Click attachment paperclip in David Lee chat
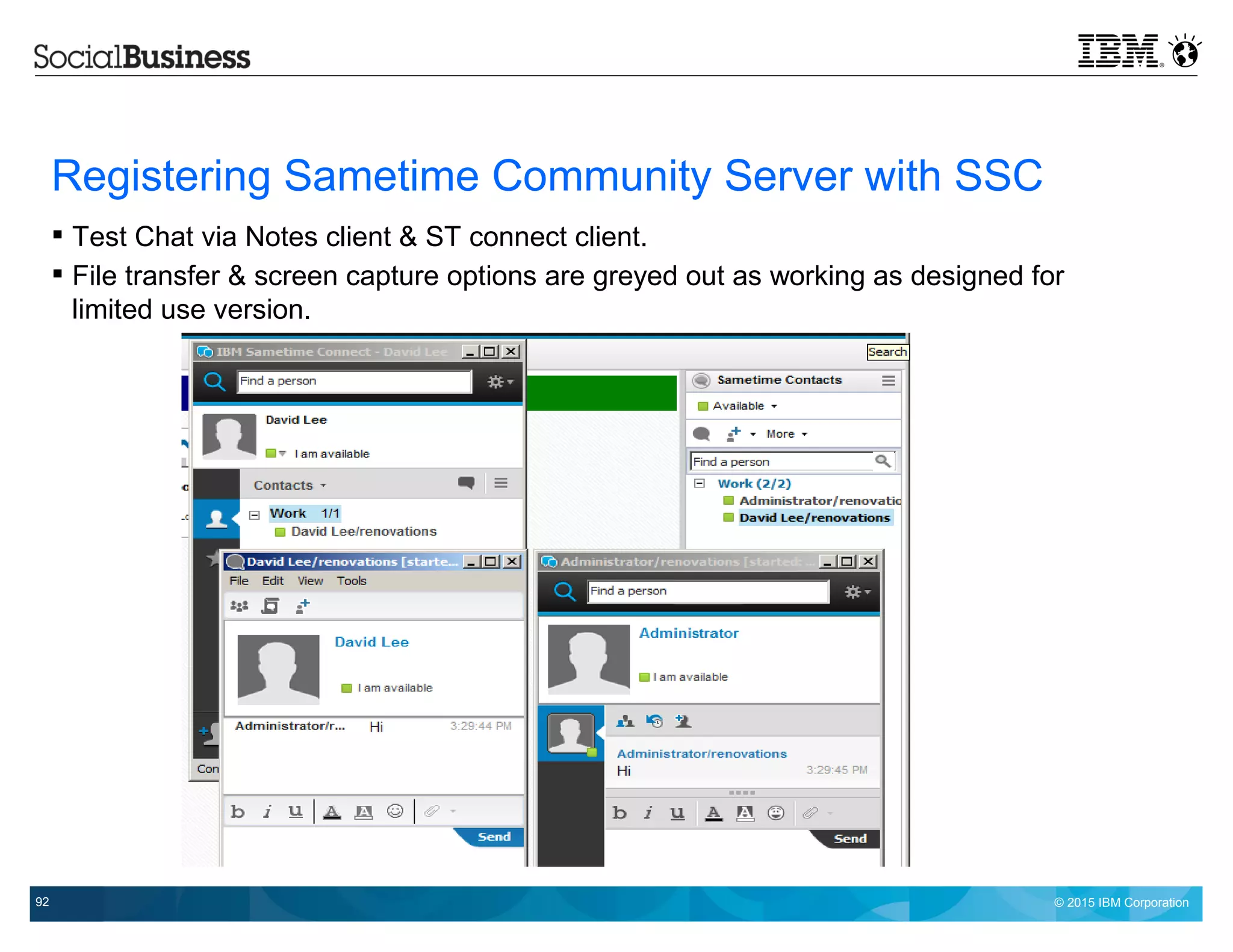 [x=432, y=811]
